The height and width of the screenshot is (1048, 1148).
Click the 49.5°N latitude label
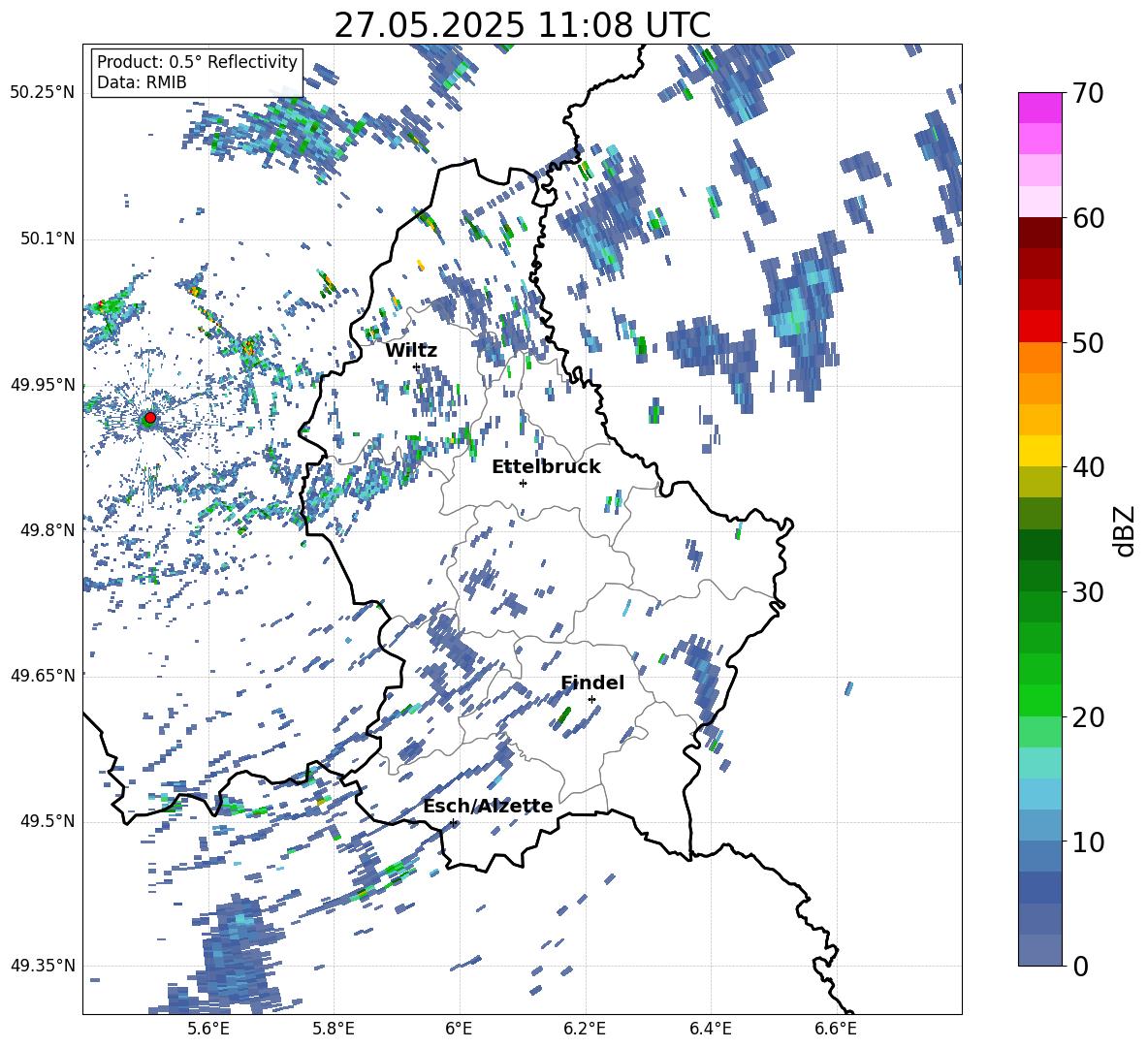(x=47, y=821)
